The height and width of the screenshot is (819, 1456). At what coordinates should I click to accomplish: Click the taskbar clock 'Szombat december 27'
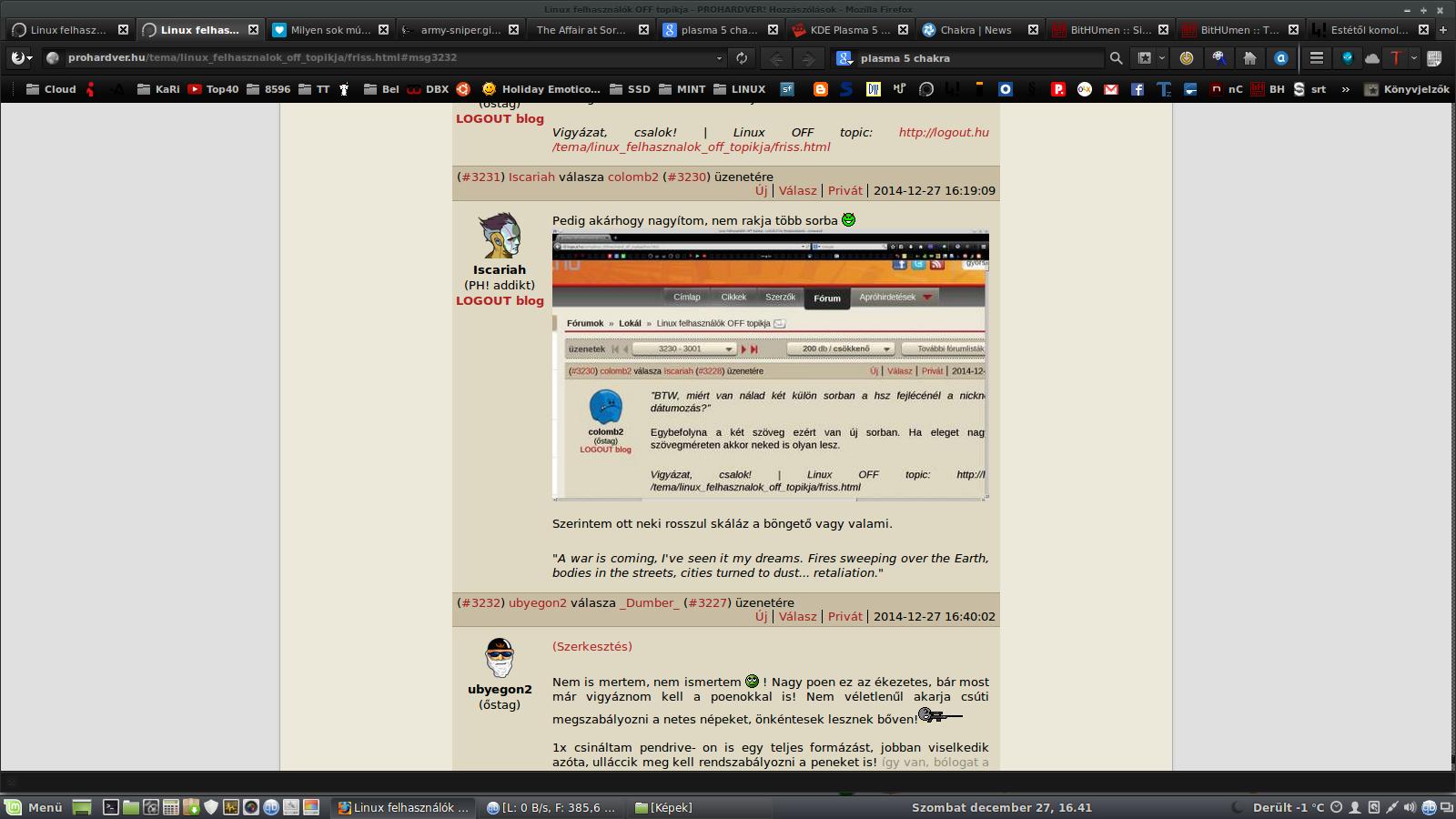click(x=1002, y=808)
